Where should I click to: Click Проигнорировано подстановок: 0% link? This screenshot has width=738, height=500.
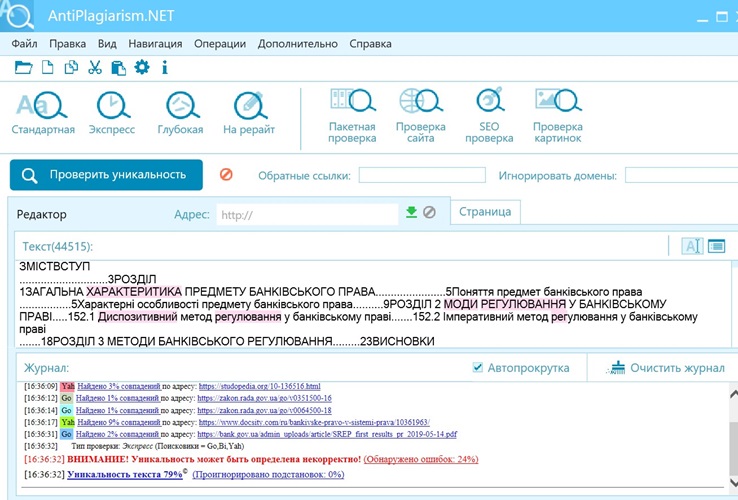pyautogui.click(x=268, y=474)
